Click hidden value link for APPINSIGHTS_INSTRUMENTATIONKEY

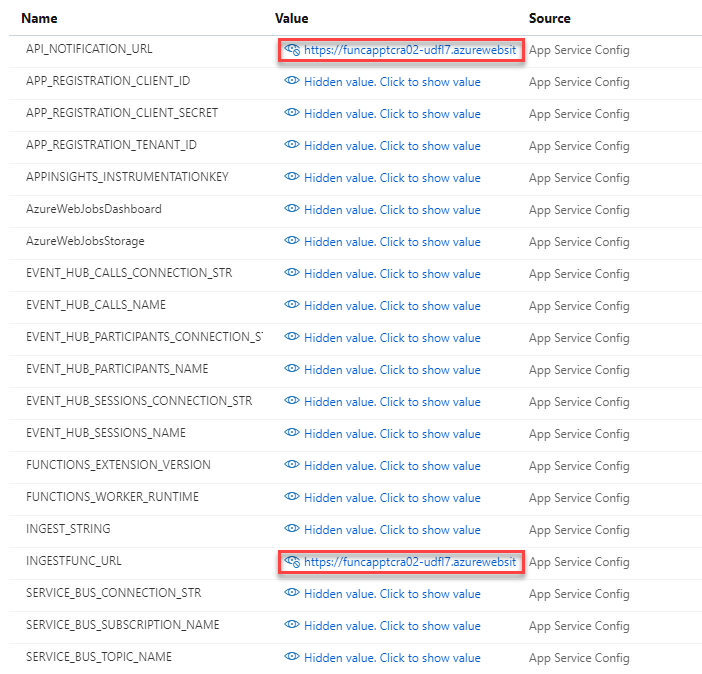tap(392, 178)
